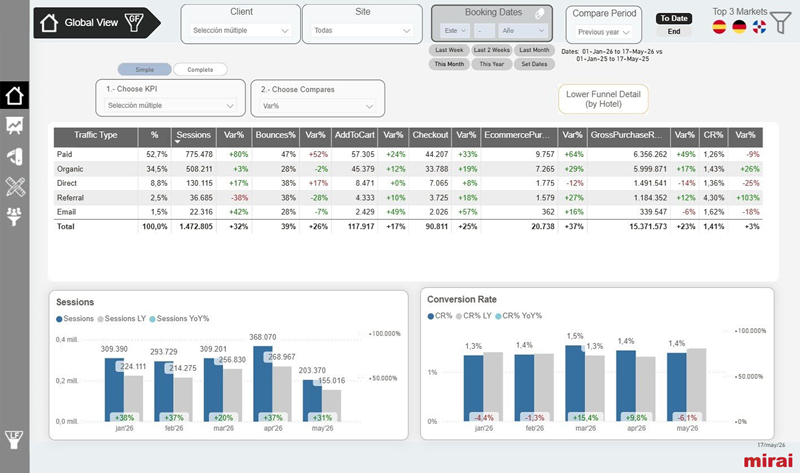
Task: Open the megaphone campaigns page in the sidebar
Action: click(14, 157)
